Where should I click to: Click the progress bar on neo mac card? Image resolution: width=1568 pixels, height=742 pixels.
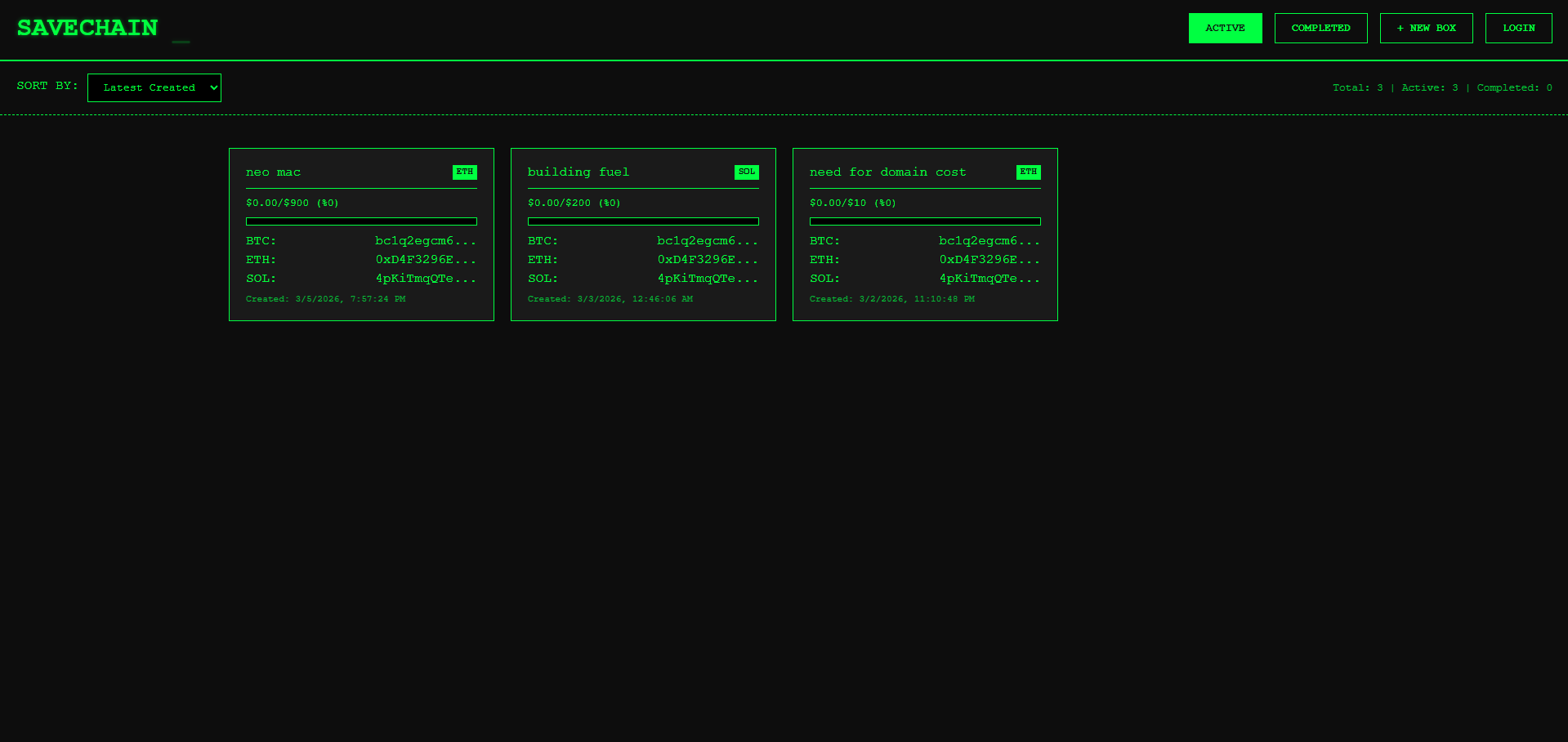click(361, 221)
